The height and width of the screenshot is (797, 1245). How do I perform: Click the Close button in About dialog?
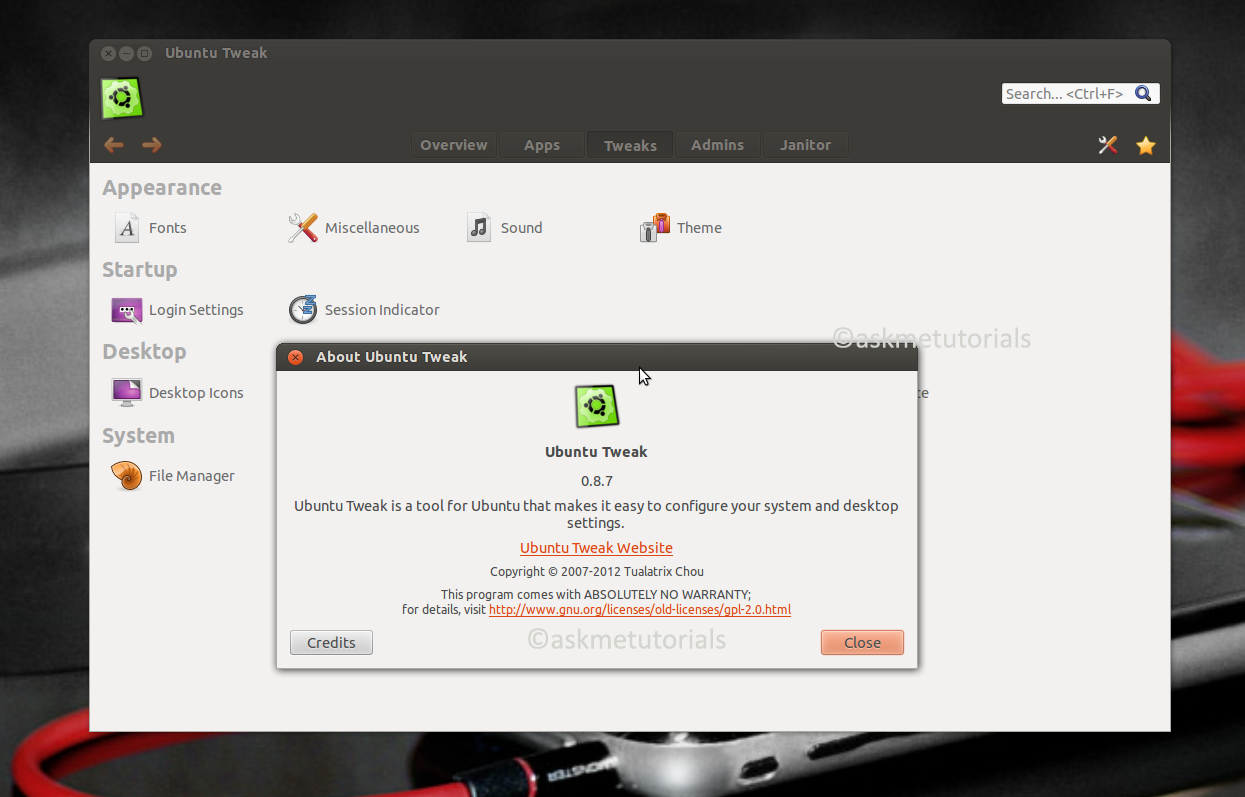862,642
